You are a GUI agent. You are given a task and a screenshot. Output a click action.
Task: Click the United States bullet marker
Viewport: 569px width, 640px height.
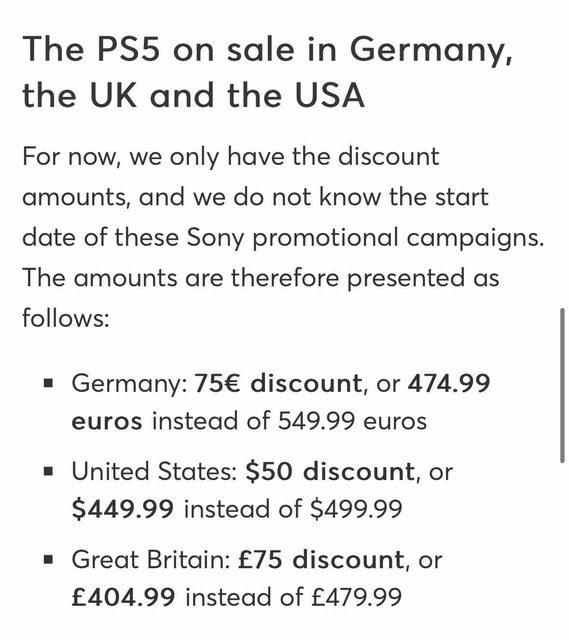[49, 471]
